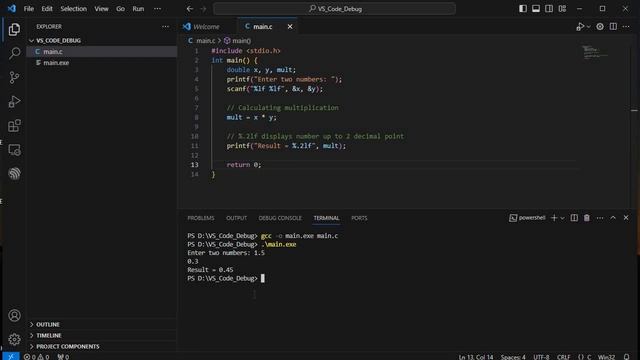Split the terminal panel
Image resolution: width=640 pixels, height=360 pixels.
[574, 218]
